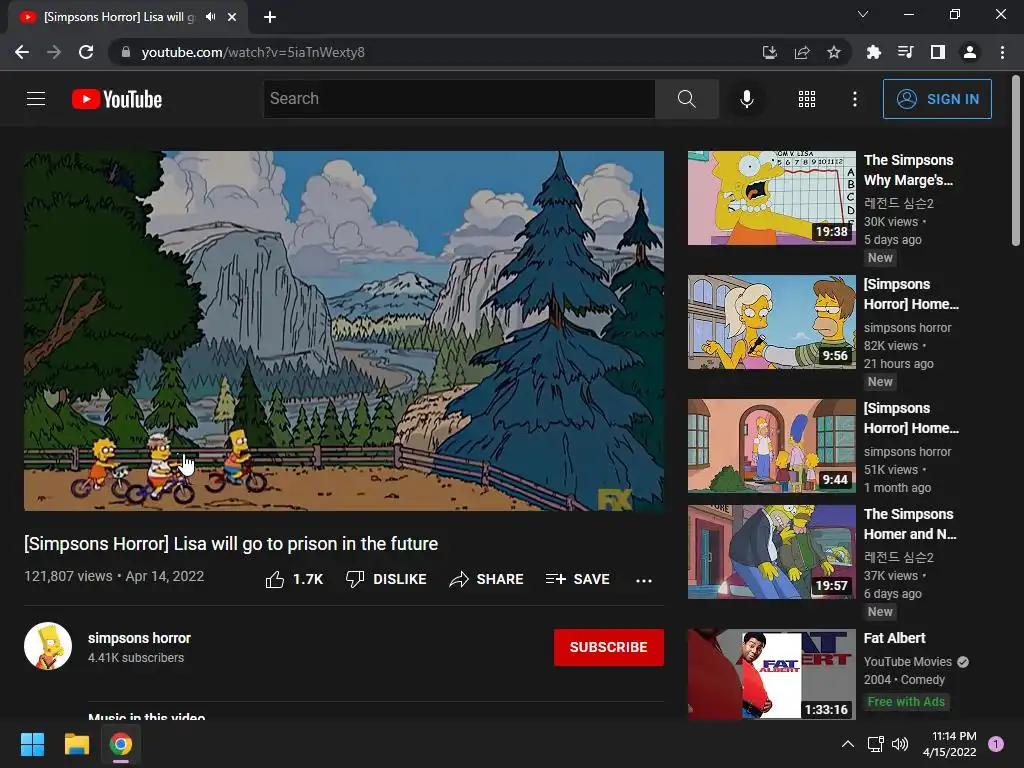Viewport: 1024px width, 768px height.
Task: Toggle Chrome side panel
Action: tap(938, 52)
